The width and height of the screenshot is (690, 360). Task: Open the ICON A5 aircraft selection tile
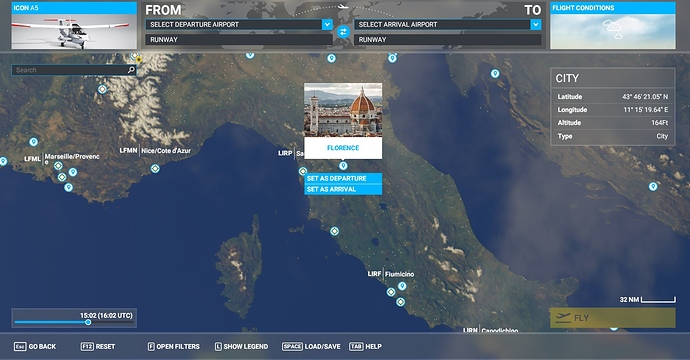point(74,25)
